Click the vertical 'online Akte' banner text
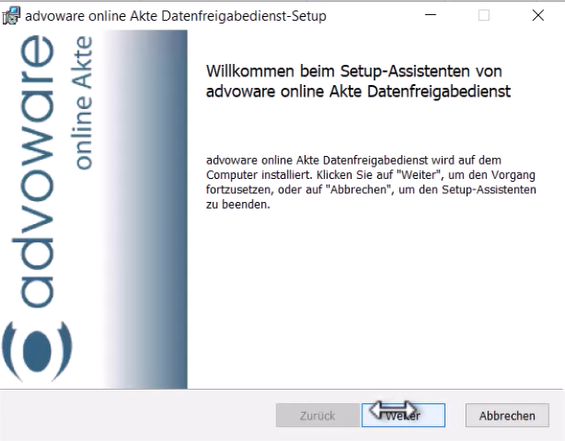565x441 pixels. click(x=81, y=102)
